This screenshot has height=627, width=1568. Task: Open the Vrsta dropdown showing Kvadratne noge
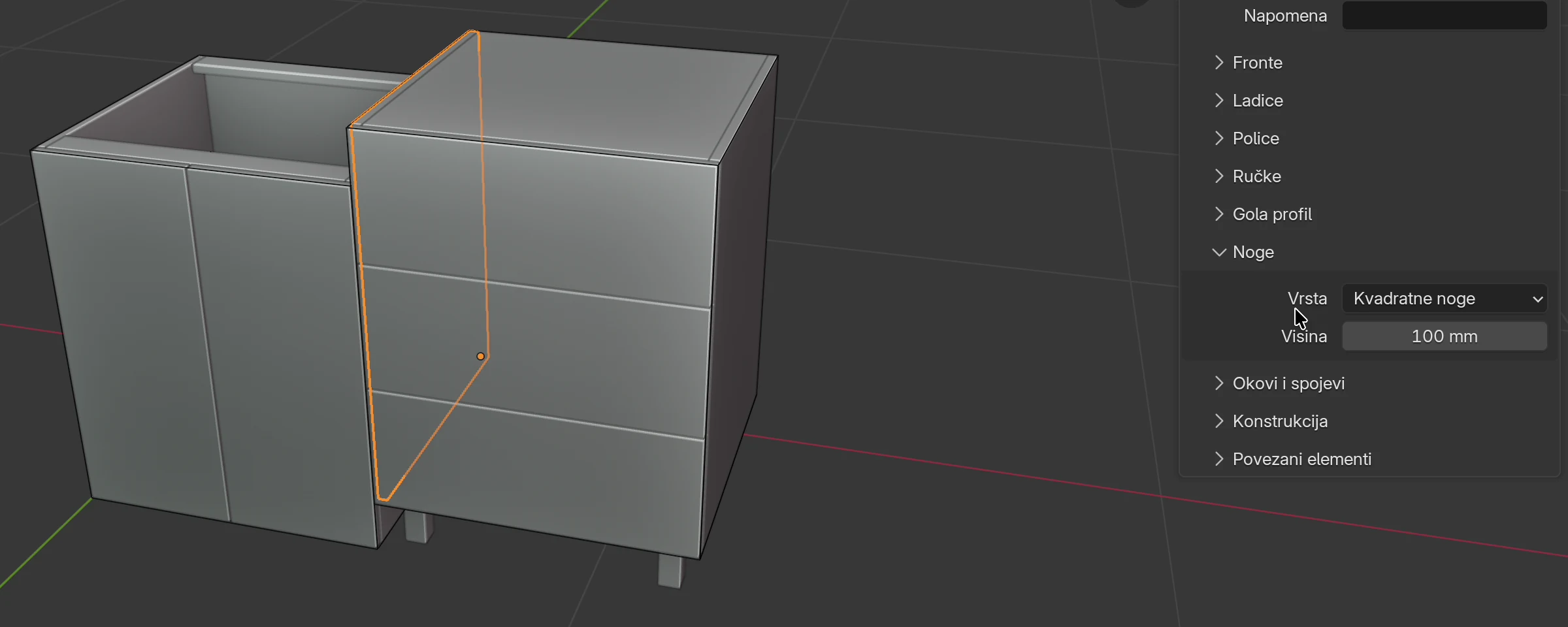[1445, 298]
